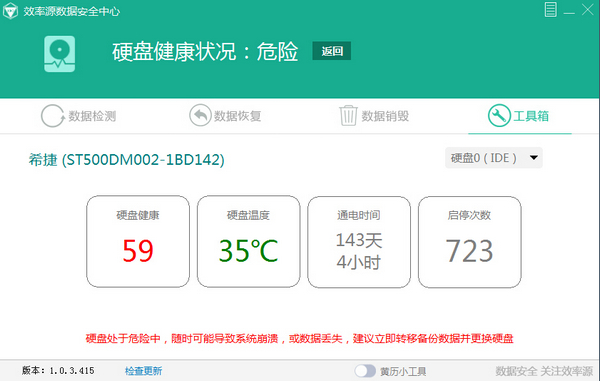
Task: Click the 数据安全 关注效率源 slogan text
Action: [x=544, y=371]
